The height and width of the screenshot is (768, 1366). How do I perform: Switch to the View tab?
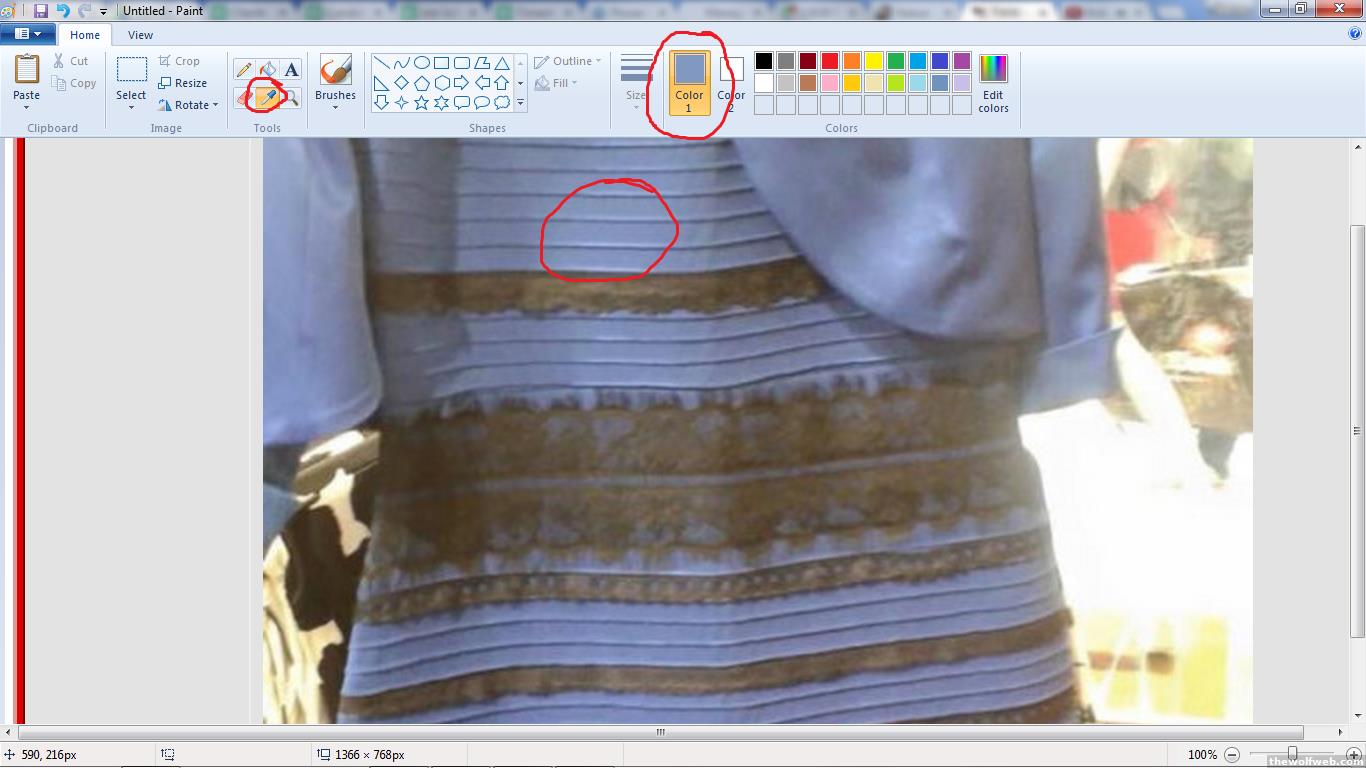(140, 35)
